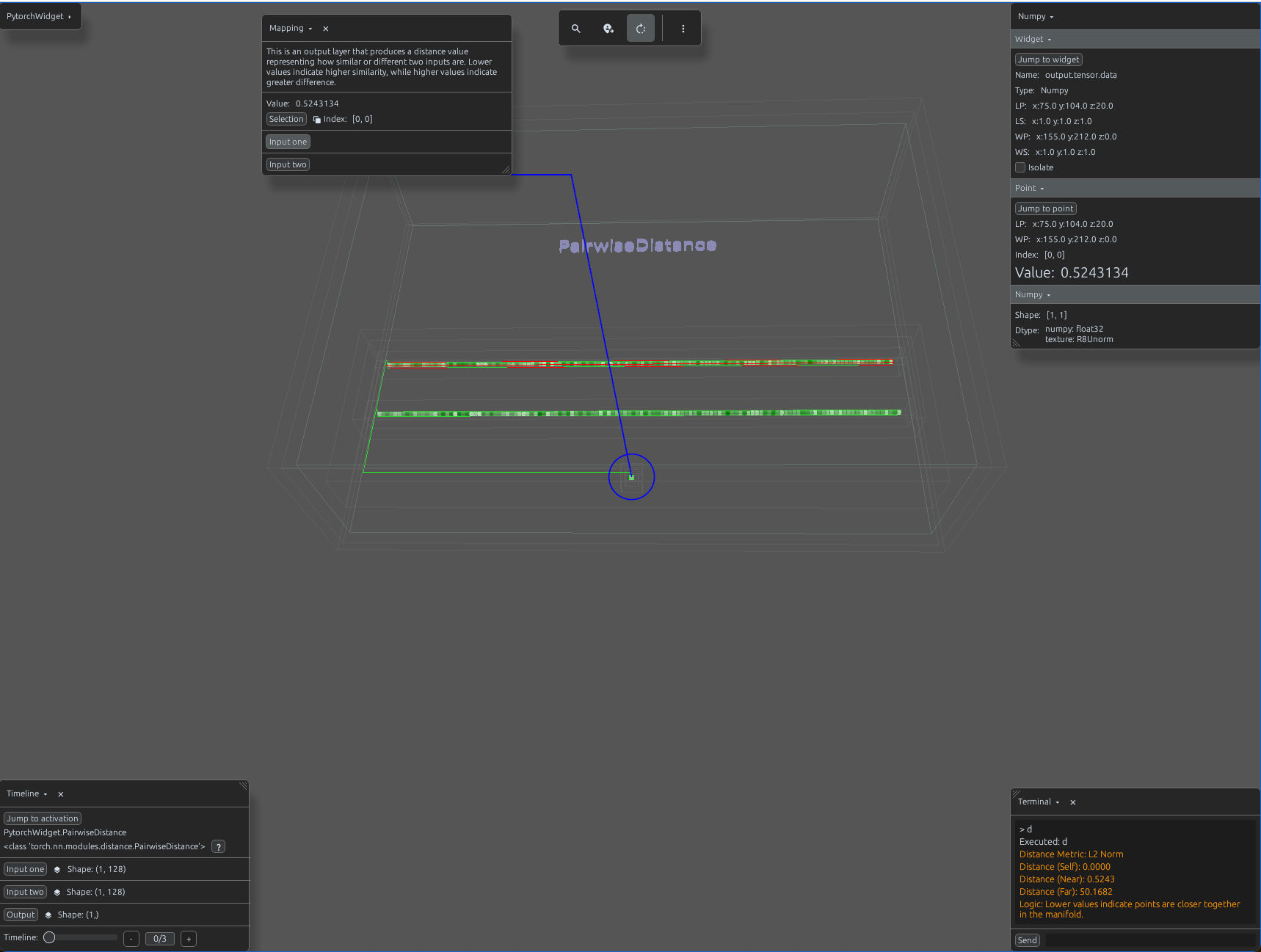Viewport: 1261px width, 952px height.
Task: Click Input two button in Timeline panel
Action: tap(25, 892)
